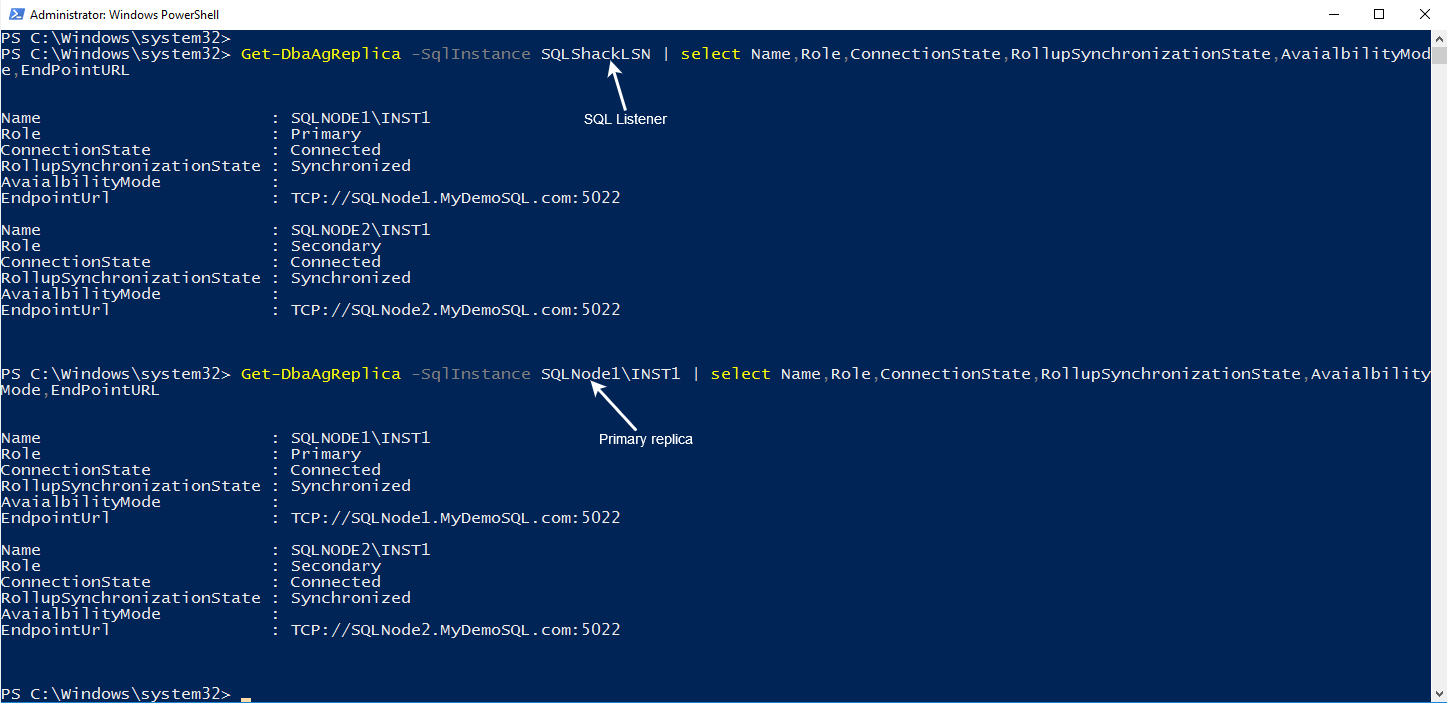Image resolution: width=1448 pixels, height=704 pixels.
Task: Close the Windows PowerShell window
Action: pyautogui.click(x=1424, y=15)
